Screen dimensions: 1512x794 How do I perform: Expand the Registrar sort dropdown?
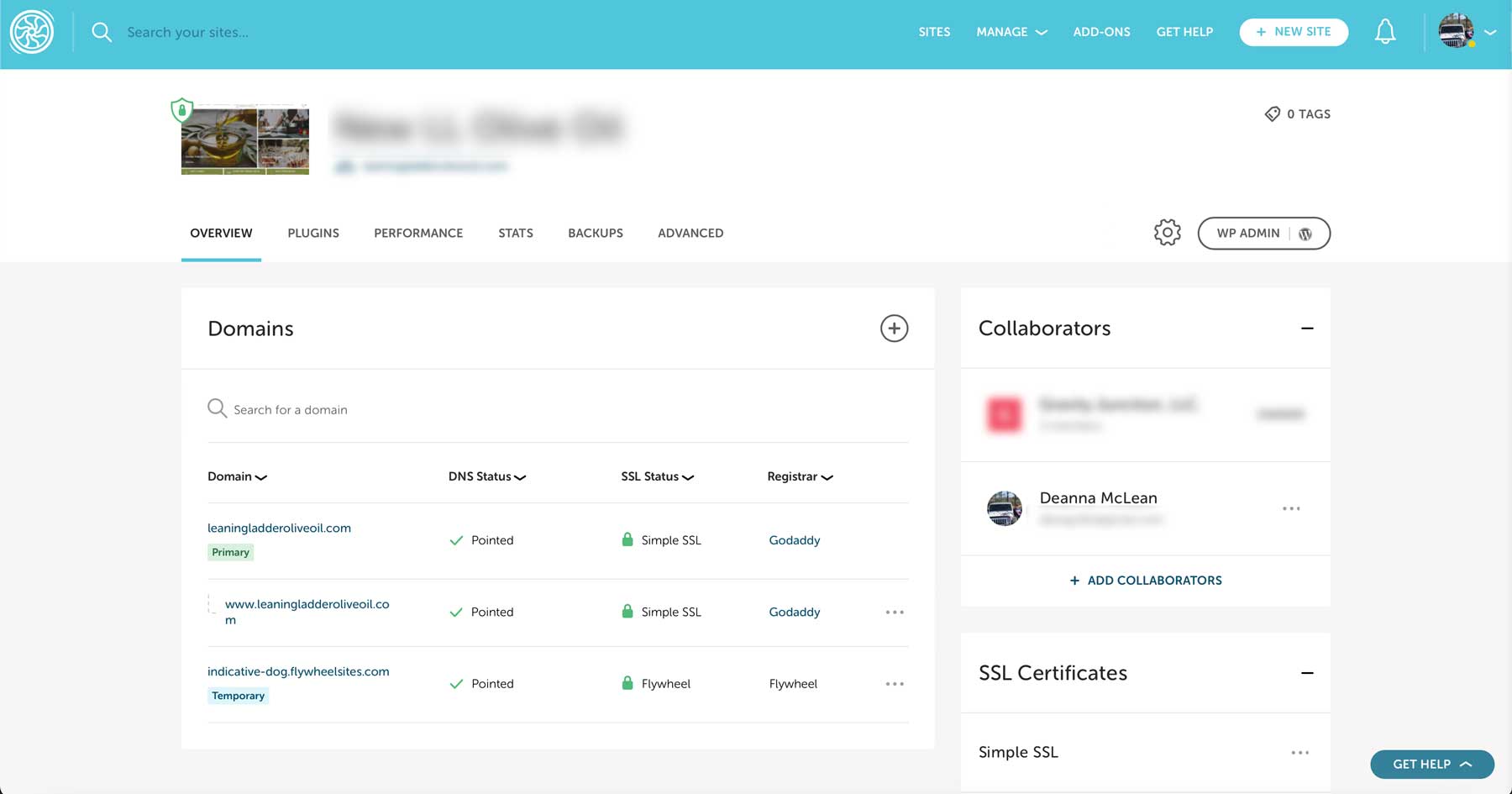pyautogui.click(x=827, y=476)
